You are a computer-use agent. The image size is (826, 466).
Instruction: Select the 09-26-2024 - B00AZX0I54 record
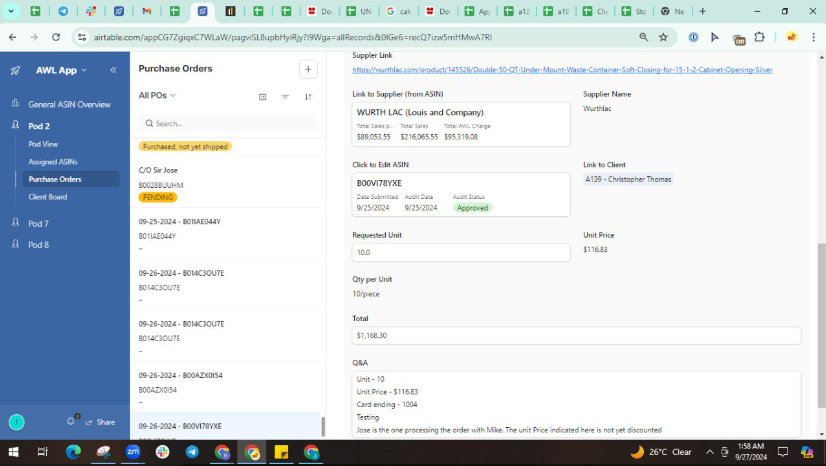[225, 386]
